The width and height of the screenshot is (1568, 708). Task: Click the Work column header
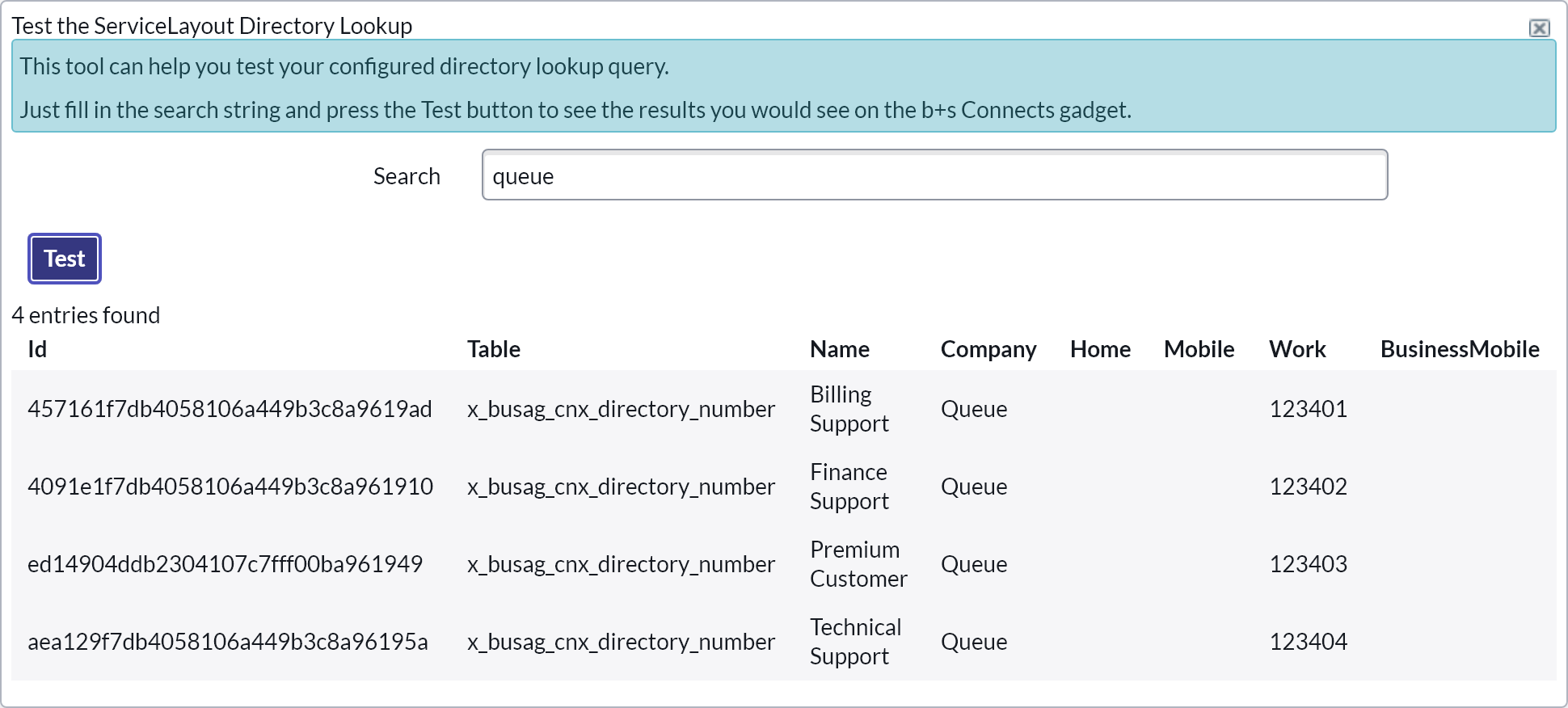[x=1297, y=349]
